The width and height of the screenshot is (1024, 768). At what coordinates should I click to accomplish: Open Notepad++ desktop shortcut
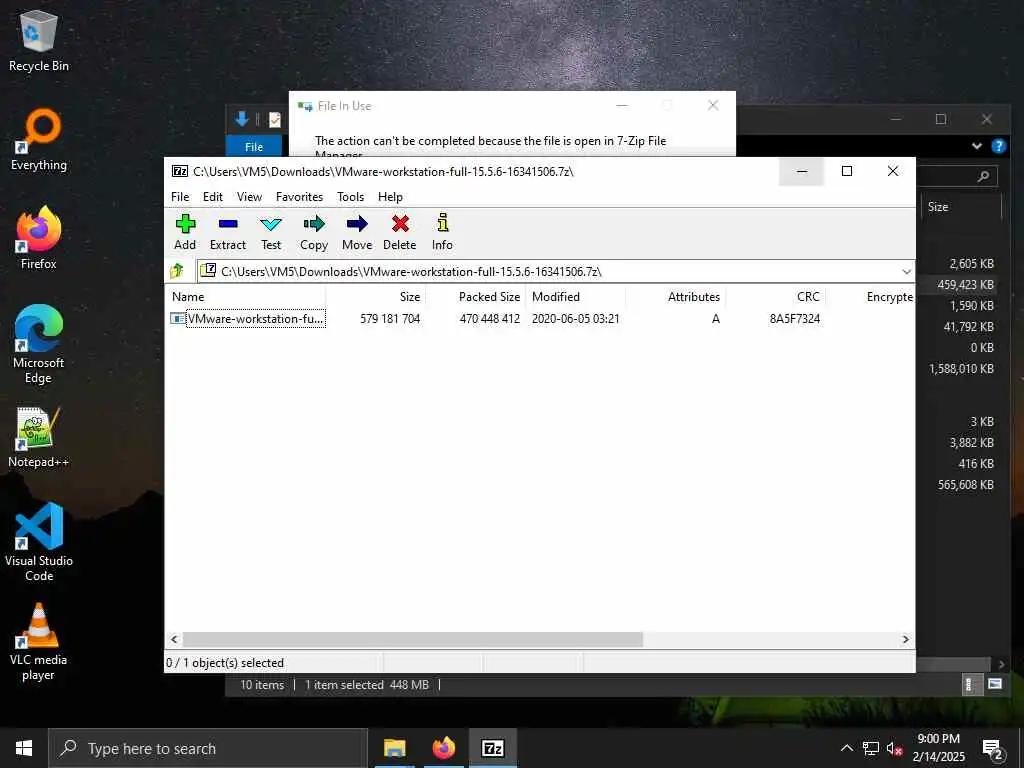[x=39, y=437]
